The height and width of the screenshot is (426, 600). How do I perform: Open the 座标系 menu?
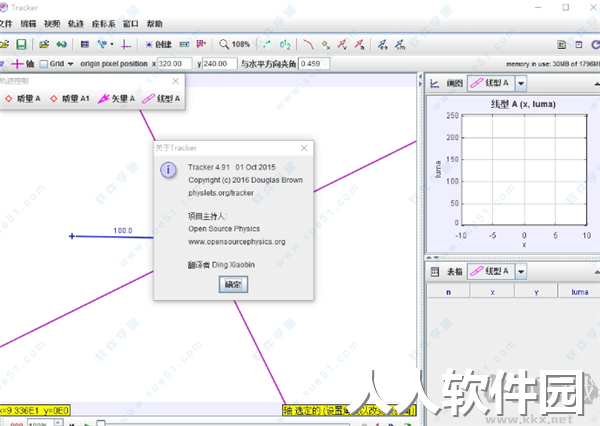click(103, 24)
